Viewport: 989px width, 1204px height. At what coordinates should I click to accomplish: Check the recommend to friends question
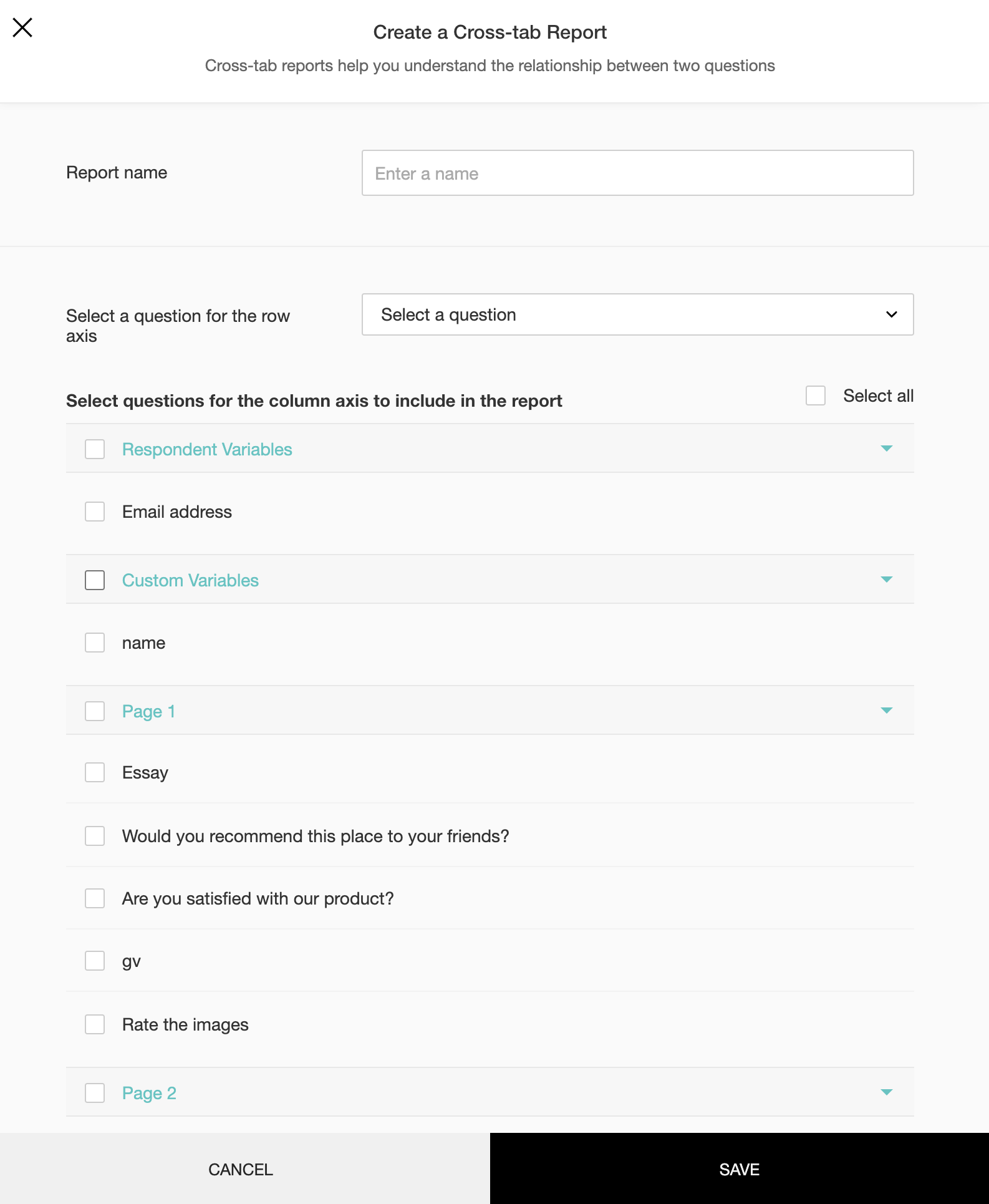tap(95, 836)
